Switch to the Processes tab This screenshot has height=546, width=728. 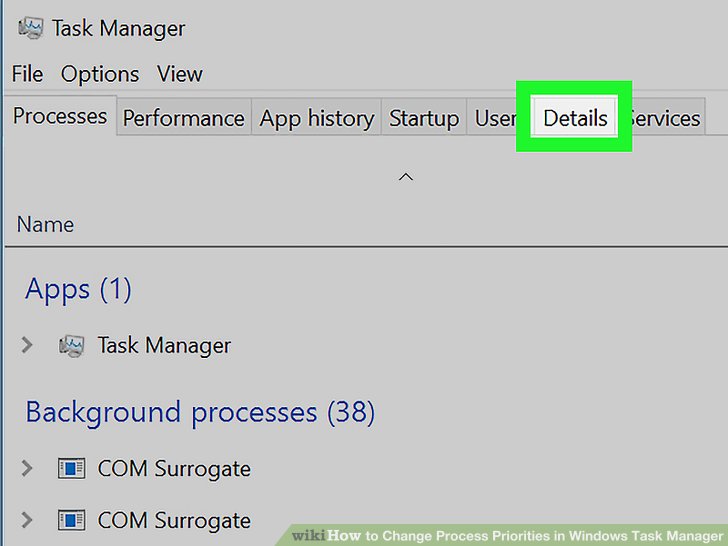(60, 117)
